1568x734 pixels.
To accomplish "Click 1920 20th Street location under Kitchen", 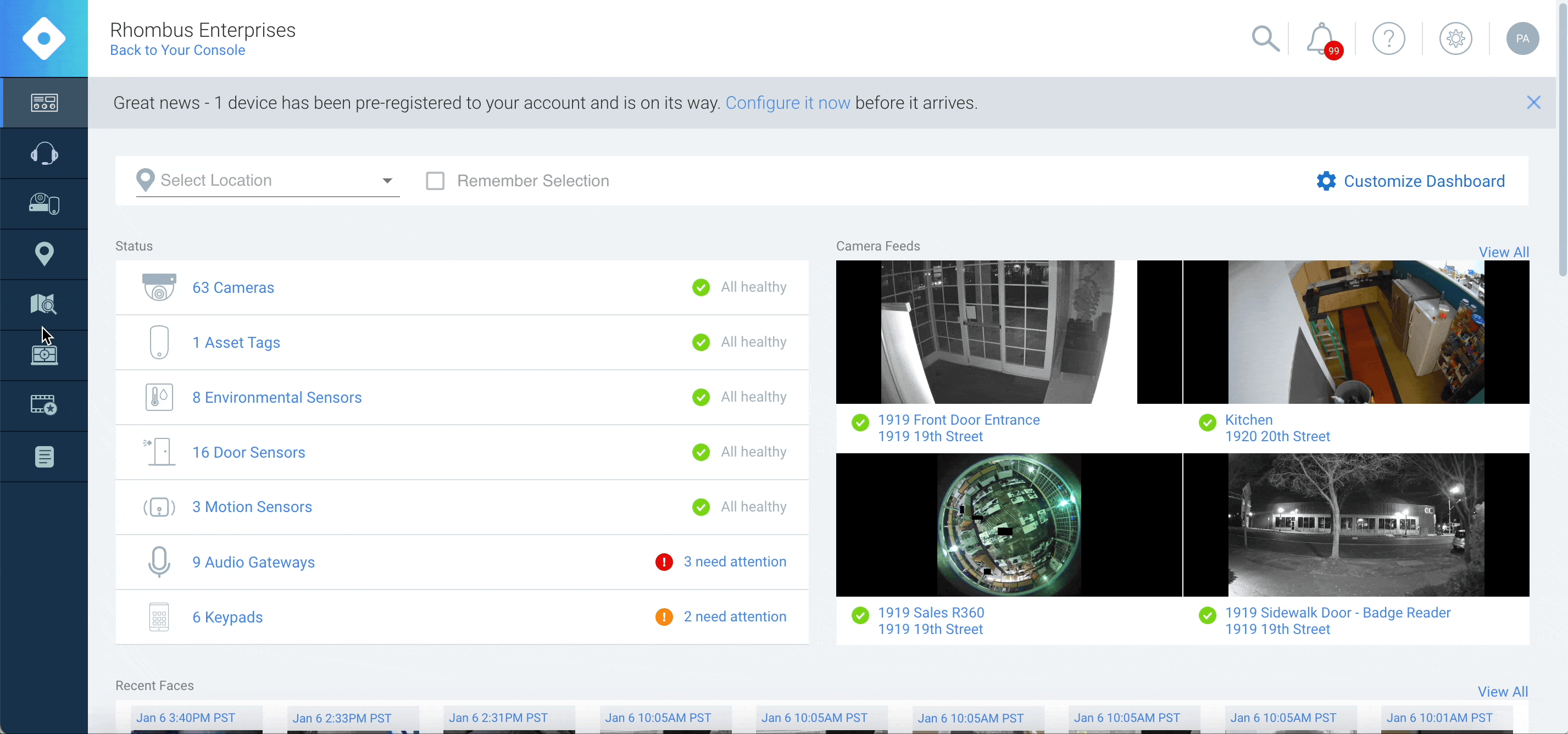I will [x=1277, y=436].
